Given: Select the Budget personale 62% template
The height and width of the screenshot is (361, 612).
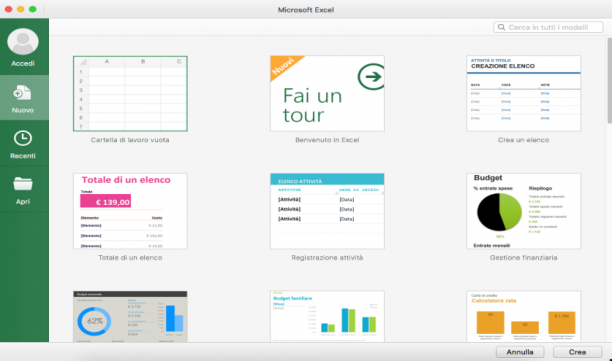Looking at the screenshot, I should pos(130,317).
